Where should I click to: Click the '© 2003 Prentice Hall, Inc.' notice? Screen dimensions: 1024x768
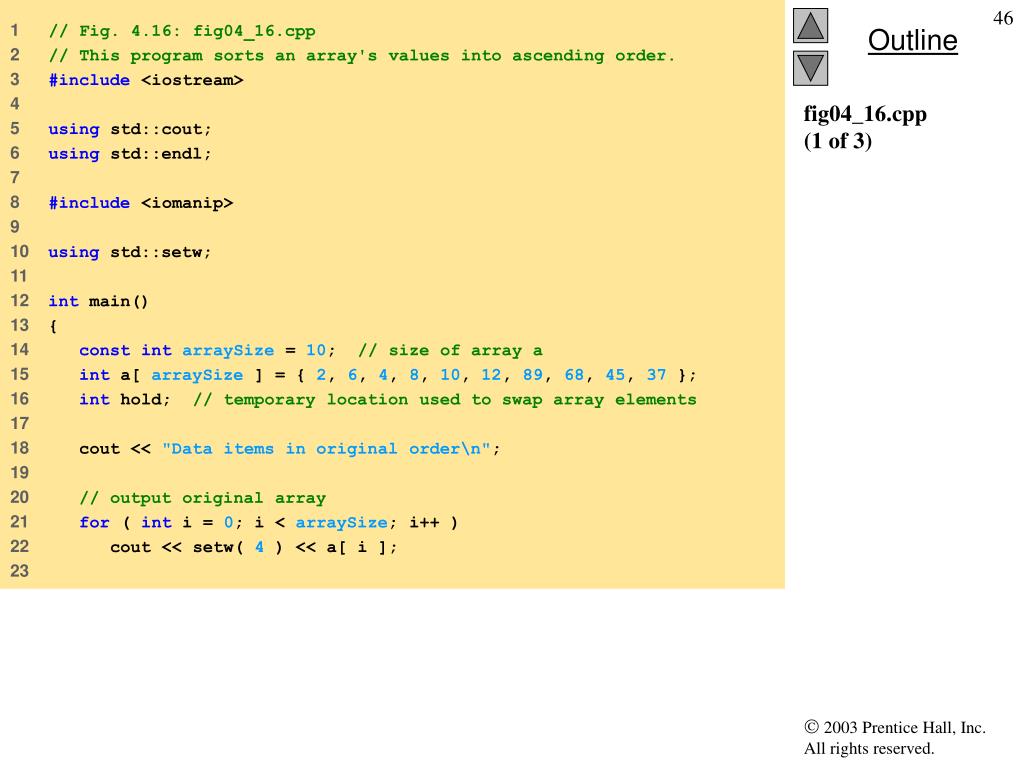[x=895, y=728]
